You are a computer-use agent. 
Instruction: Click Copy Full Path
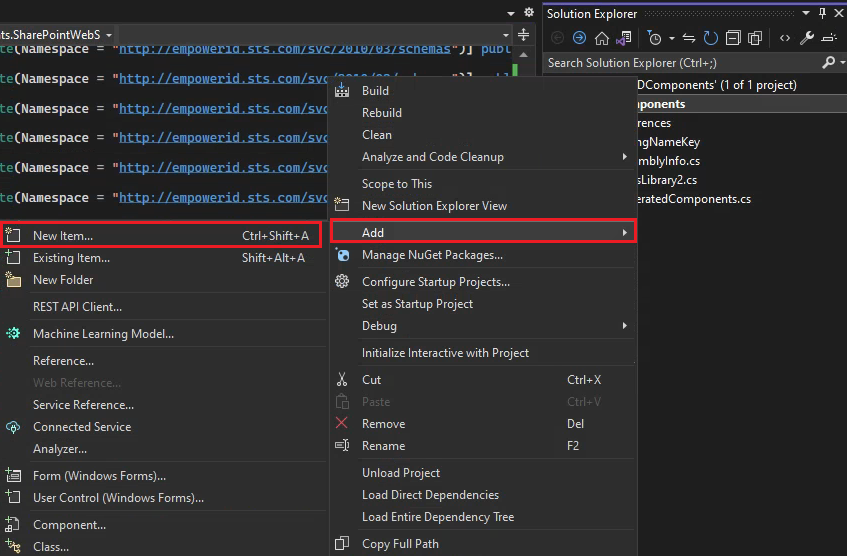click(483, 544)
